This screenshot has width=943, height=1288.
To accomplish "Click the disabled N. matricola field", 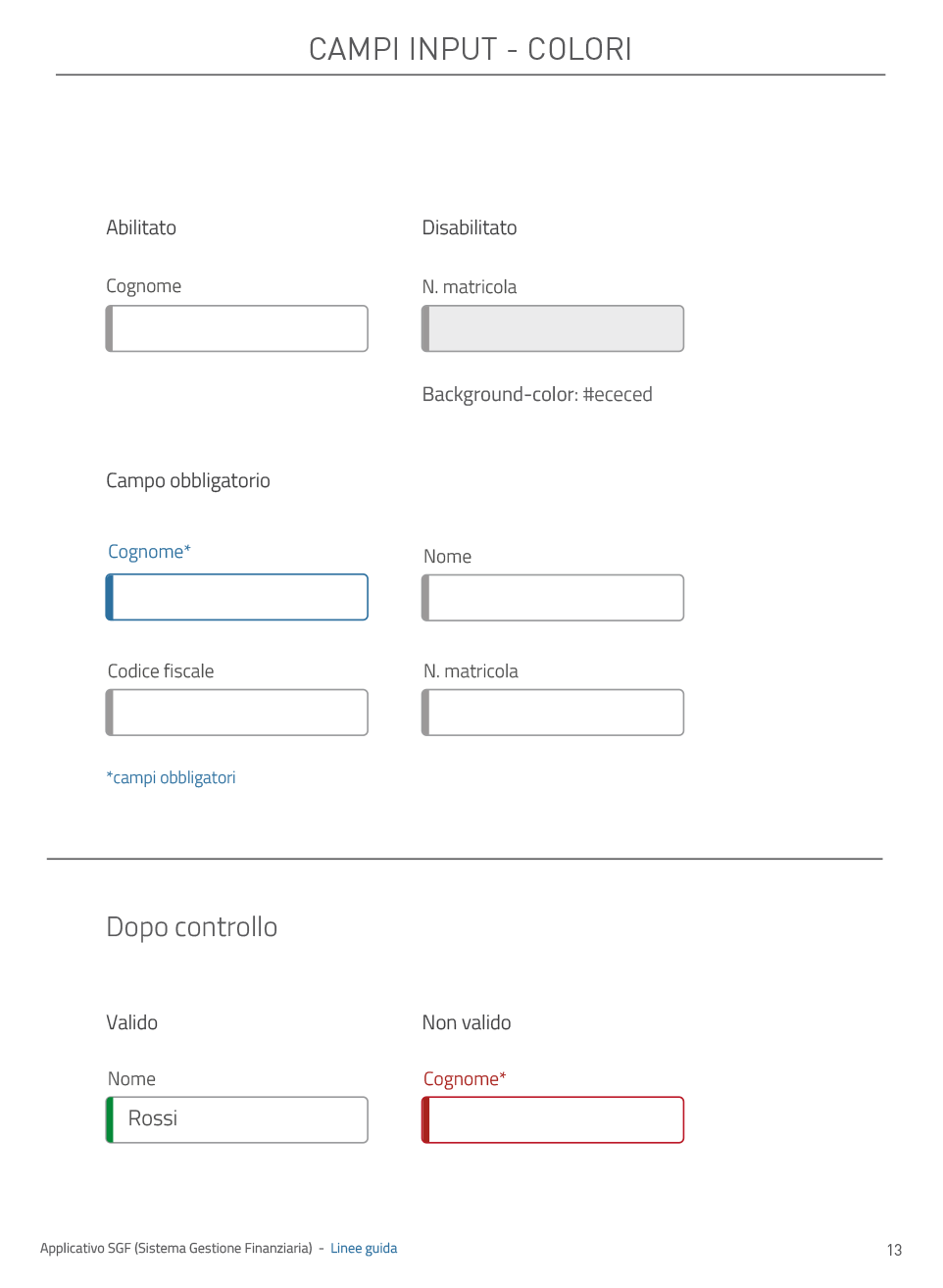I will [x=553, y=328].
